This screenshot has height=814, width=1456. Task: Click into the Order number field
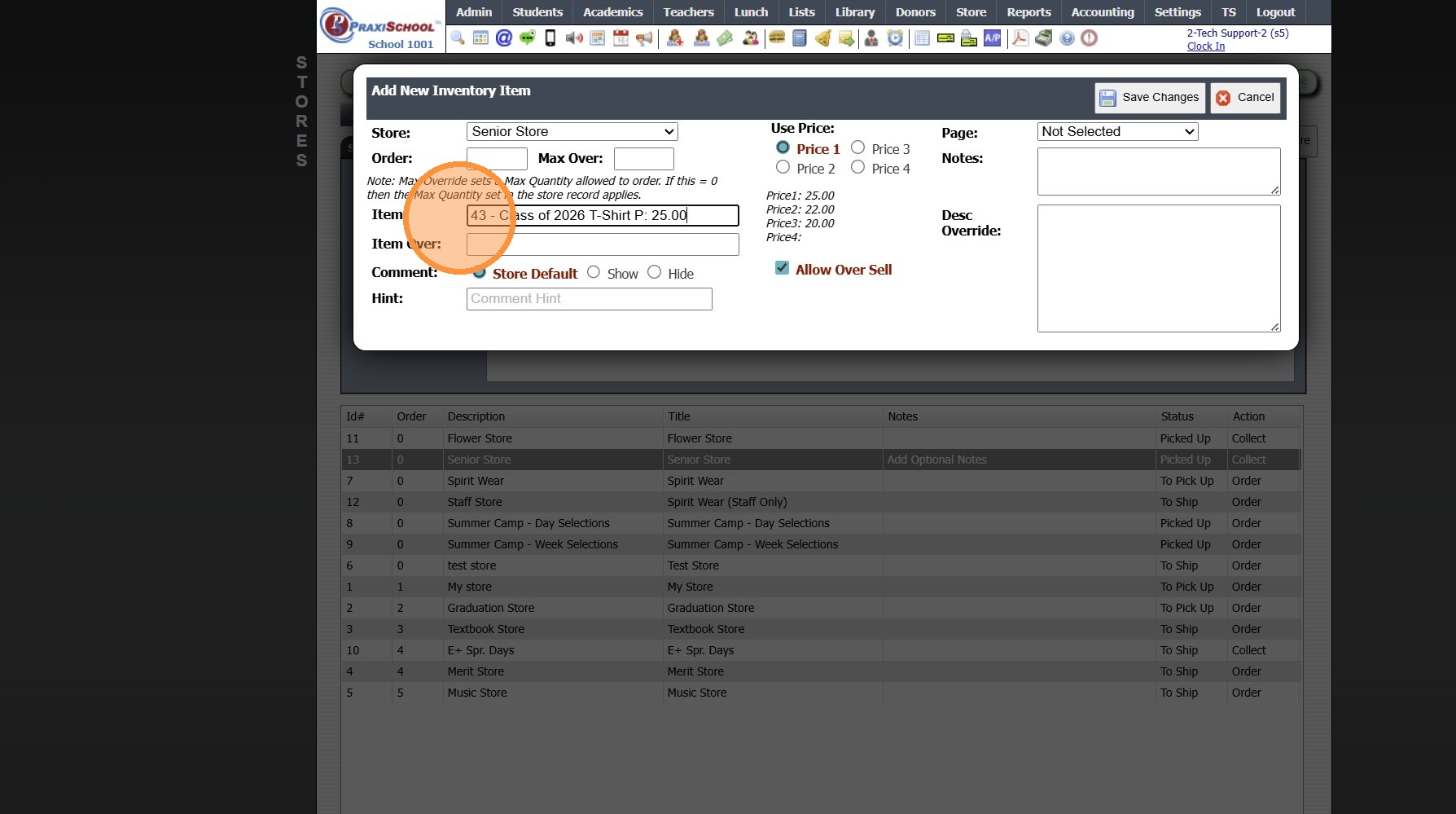497,159
